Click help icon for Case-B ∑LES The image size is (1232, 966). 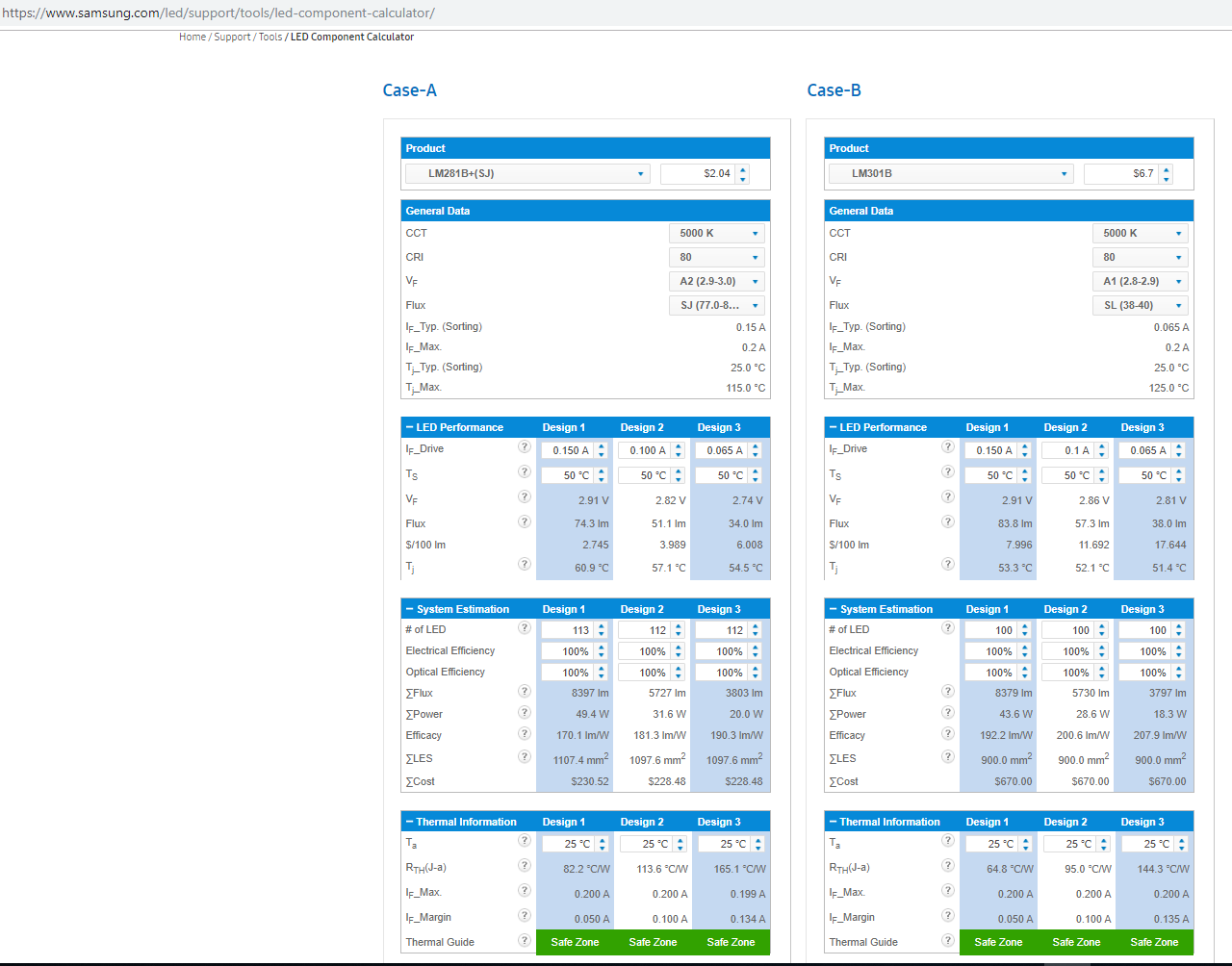point(948,756)
